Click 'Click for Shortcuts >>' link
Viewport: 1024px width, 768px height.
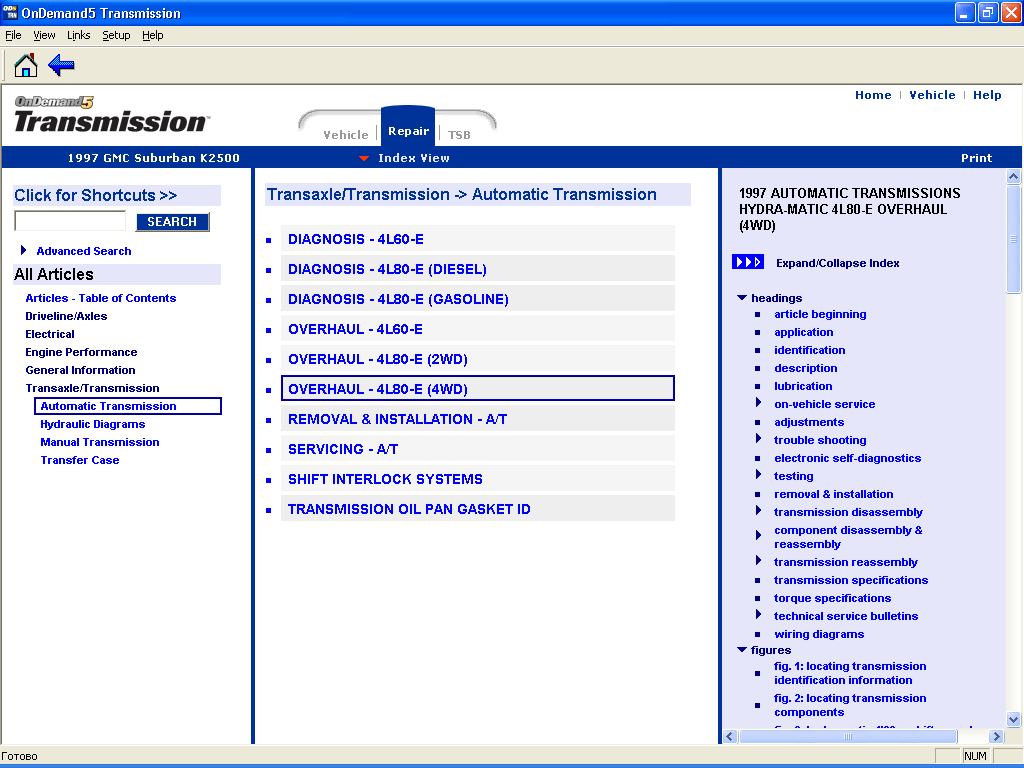[96, 195]
